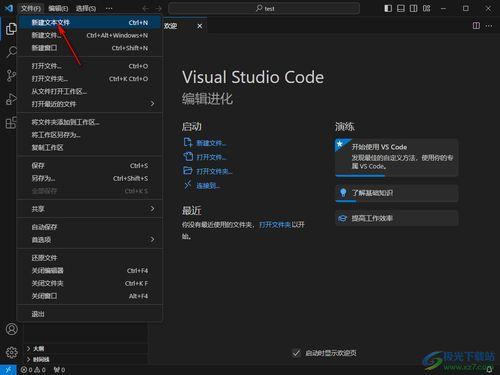
Task: Open 开始使用 VS Code walkthrough card
Action: tap(397, 158)
